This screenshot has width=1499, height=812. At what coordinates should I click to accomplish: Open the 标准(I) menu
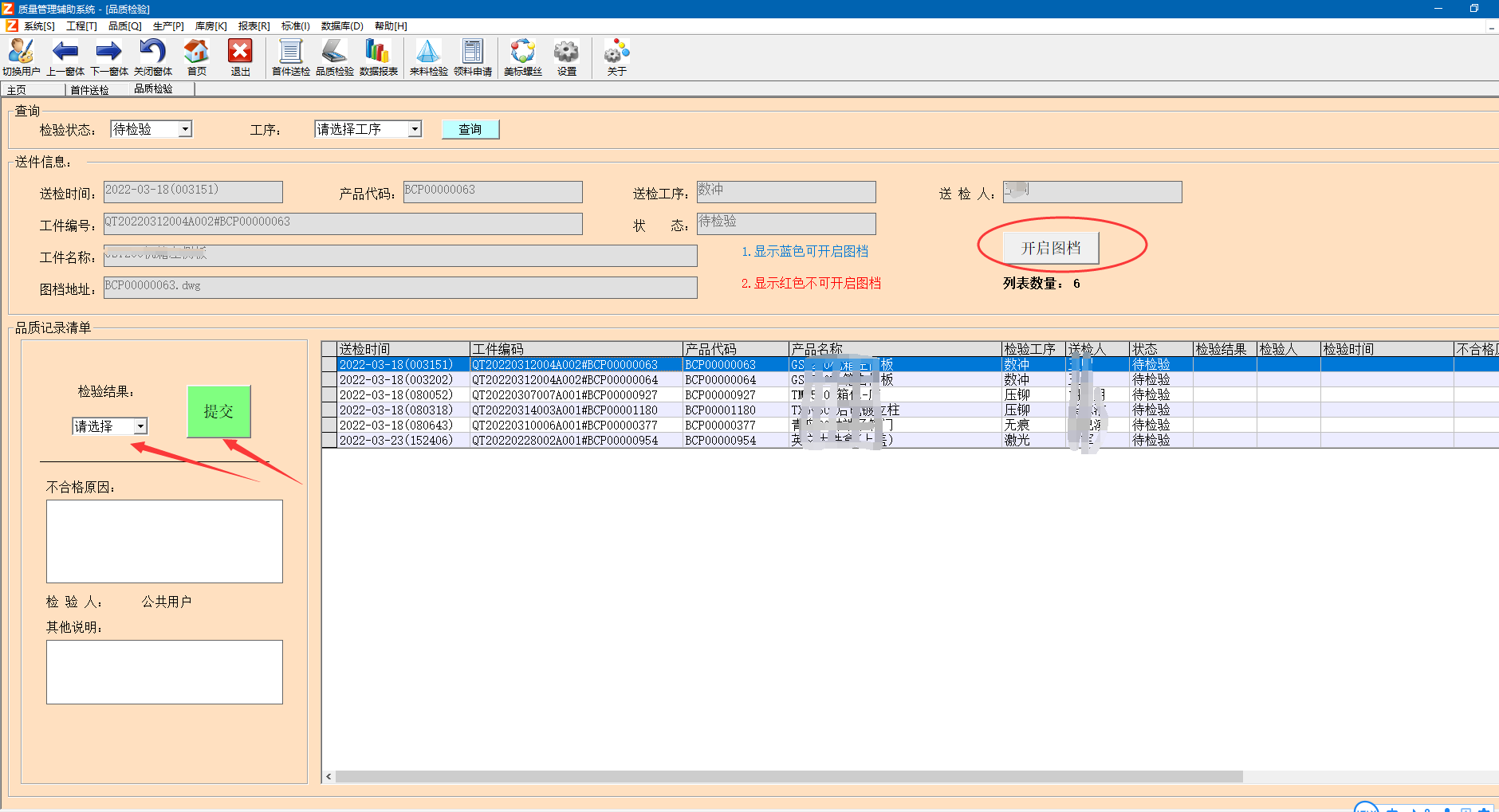click(x=295, y=26)
